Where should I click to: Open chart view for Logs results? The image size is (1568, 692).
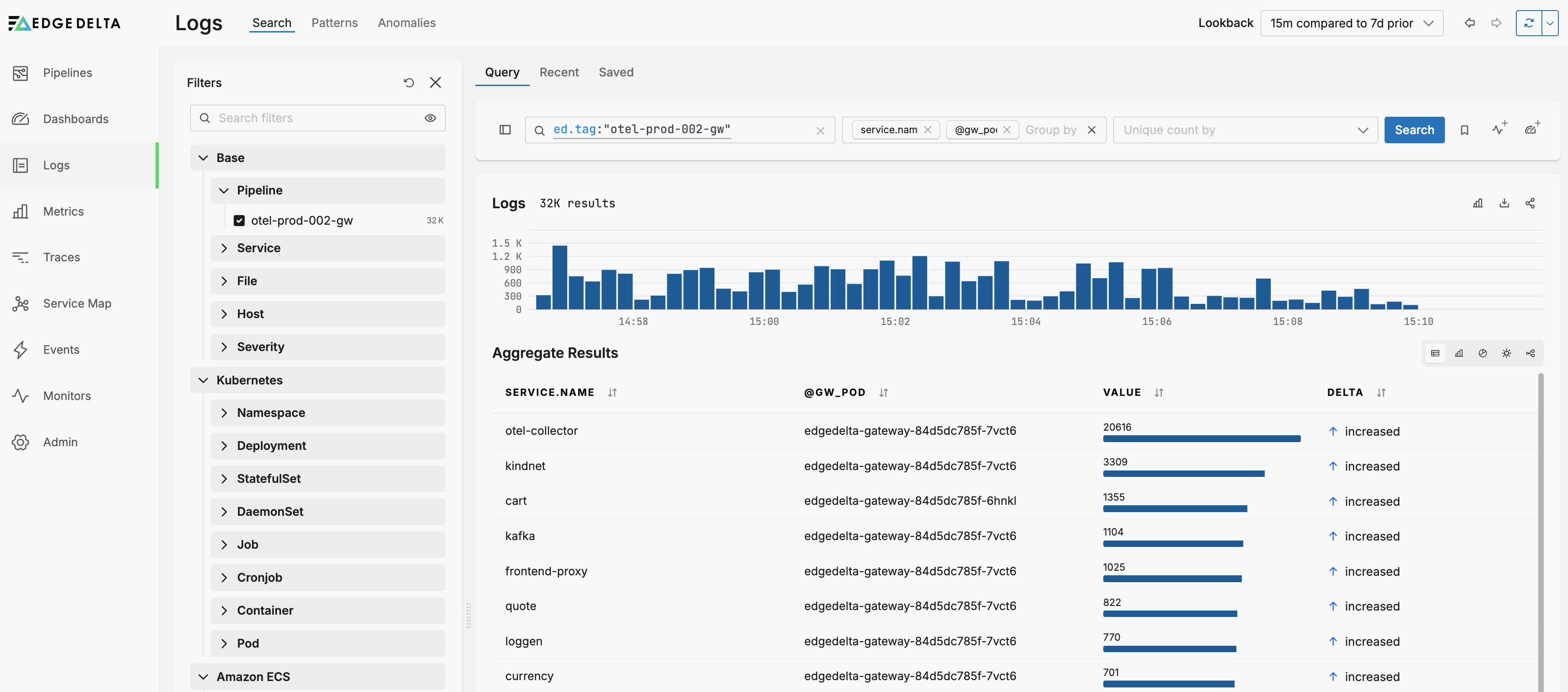pos(1477,203)
